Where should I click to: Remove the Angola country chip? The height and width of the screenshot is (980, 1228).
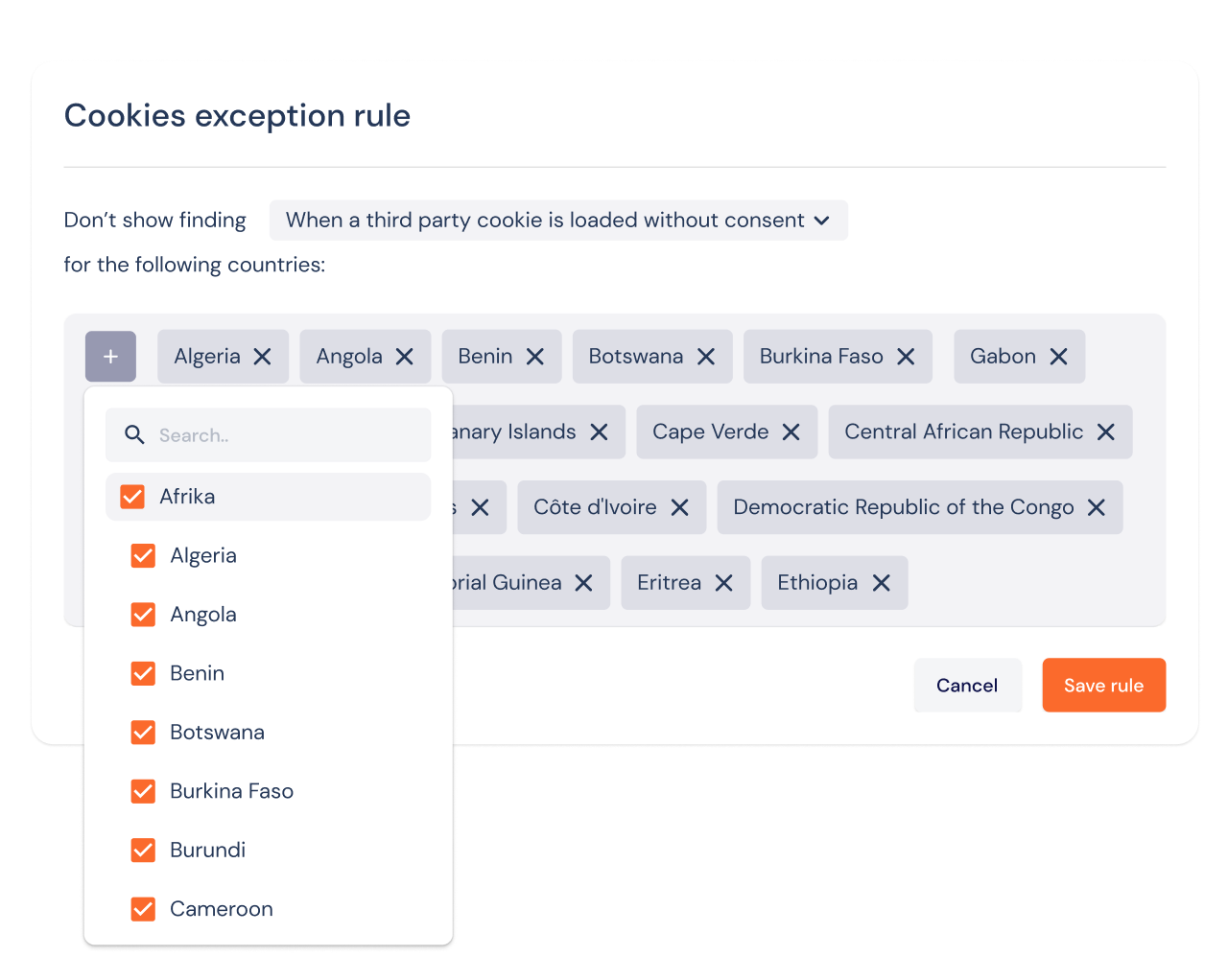pos(405,357)
